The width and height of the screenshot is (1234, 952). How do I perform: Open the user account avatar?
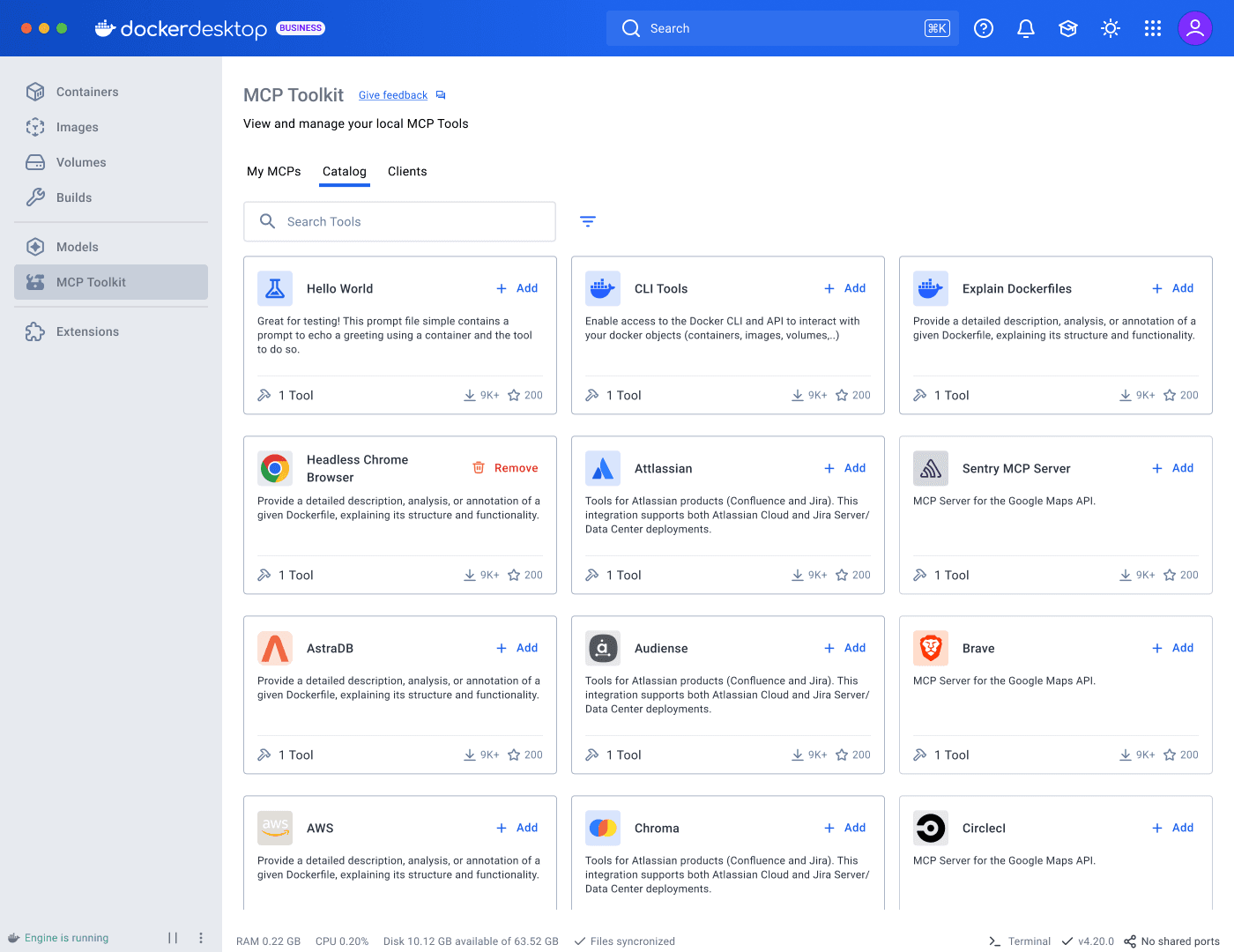[1195, 28]
